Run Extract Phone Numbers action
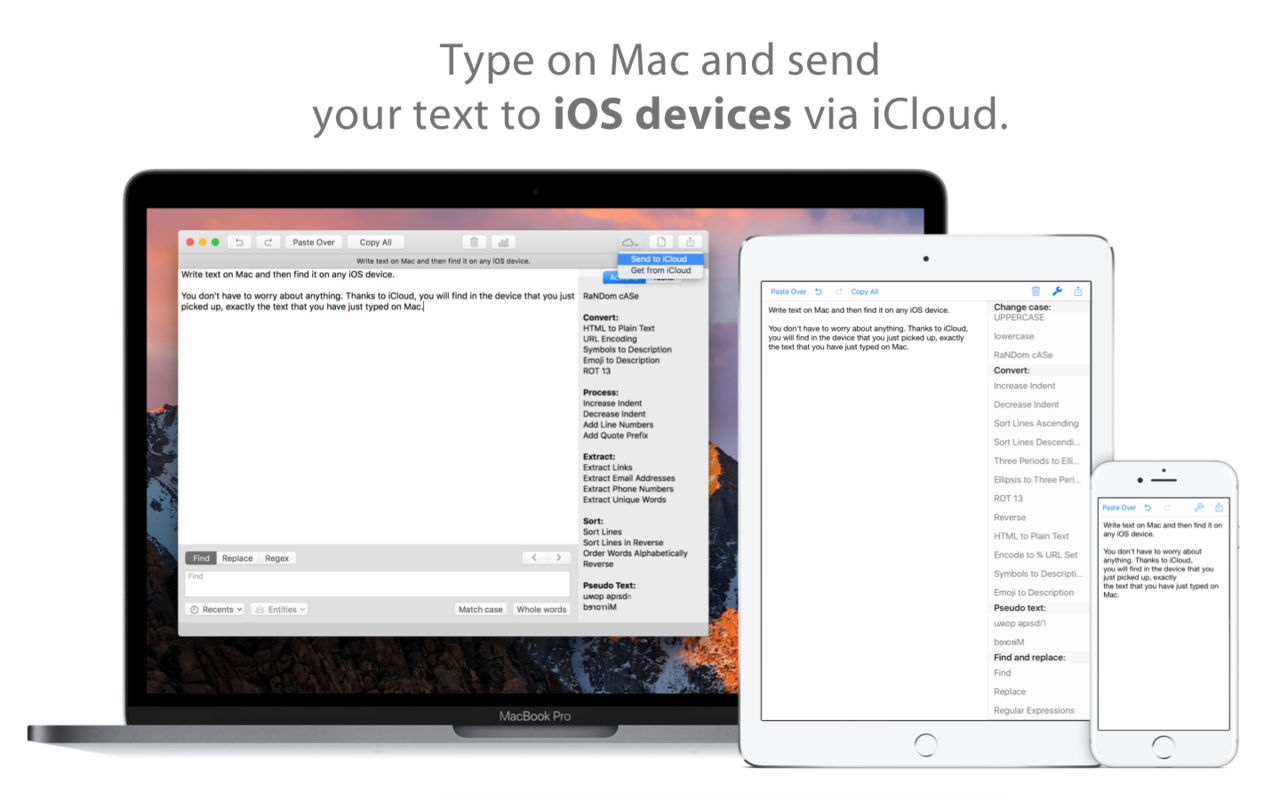The width and height of the screenshot is (1280, 800). pyautogui.click(x=628, y=489)
